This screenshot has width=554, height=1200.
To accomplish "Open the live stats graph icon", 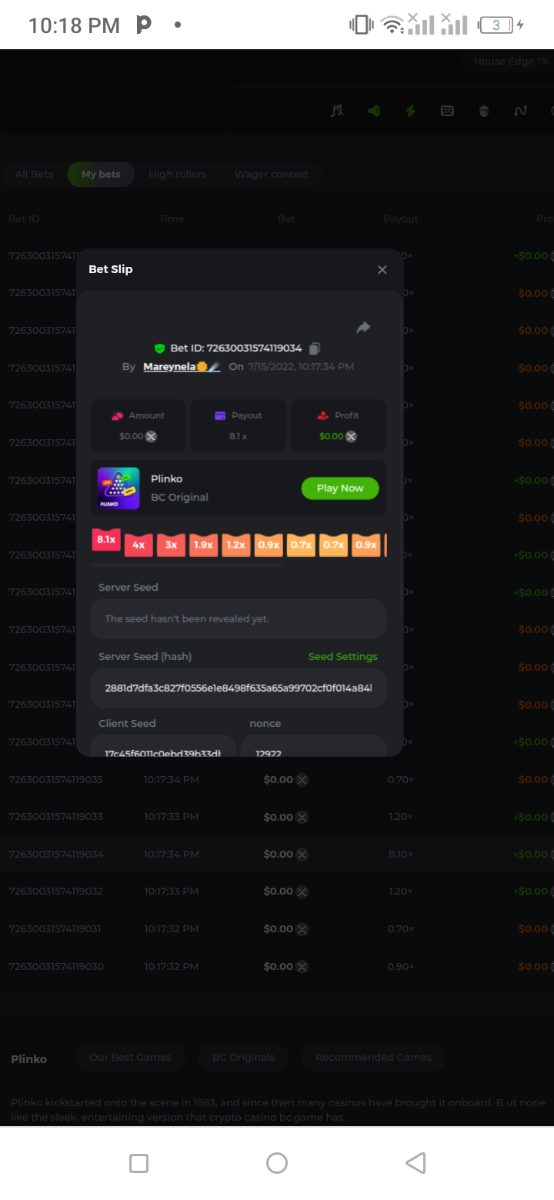I will [x=520, y=111].
